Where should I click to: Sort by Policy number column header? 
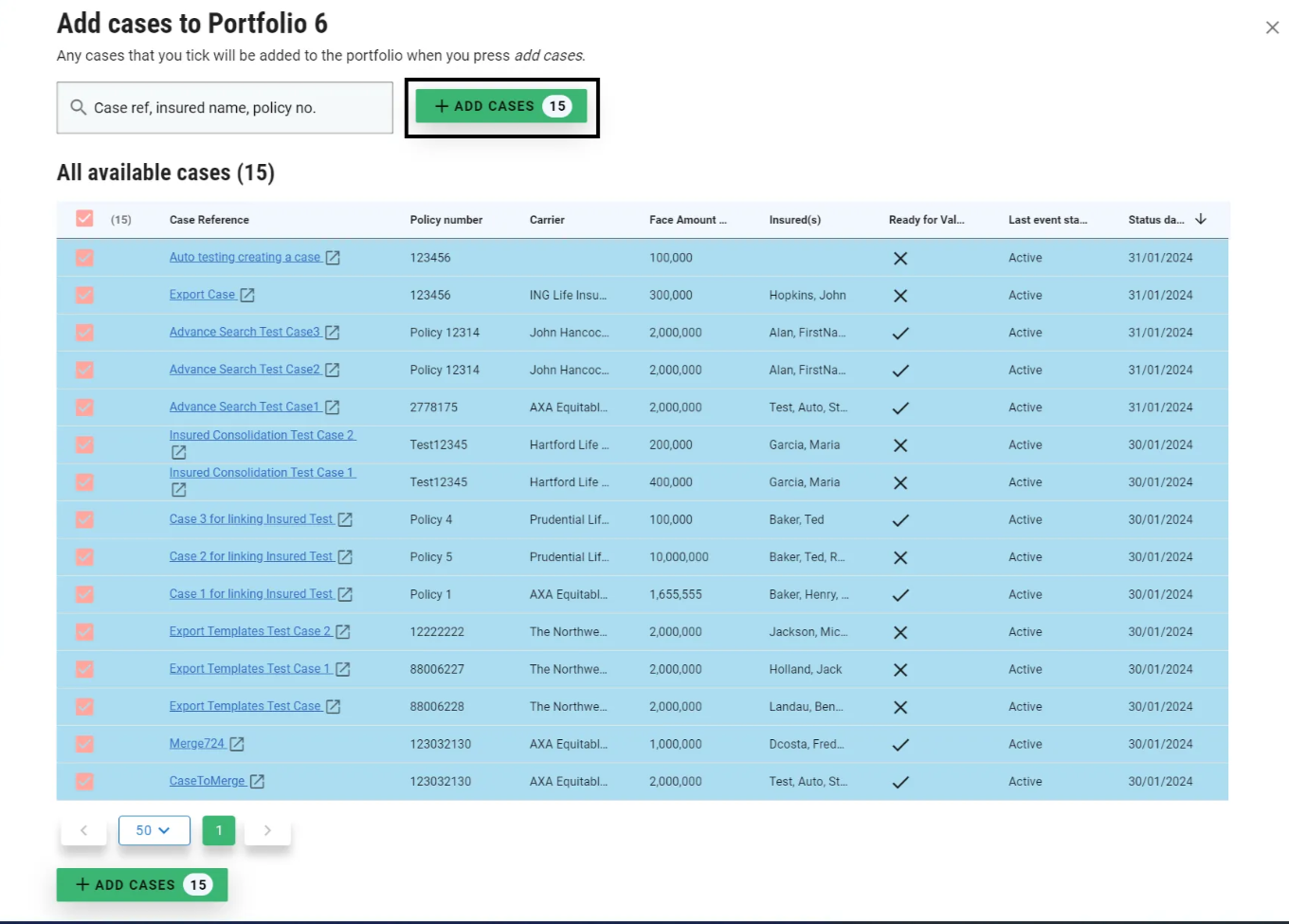pyautogui.click(x=445, y=220)
